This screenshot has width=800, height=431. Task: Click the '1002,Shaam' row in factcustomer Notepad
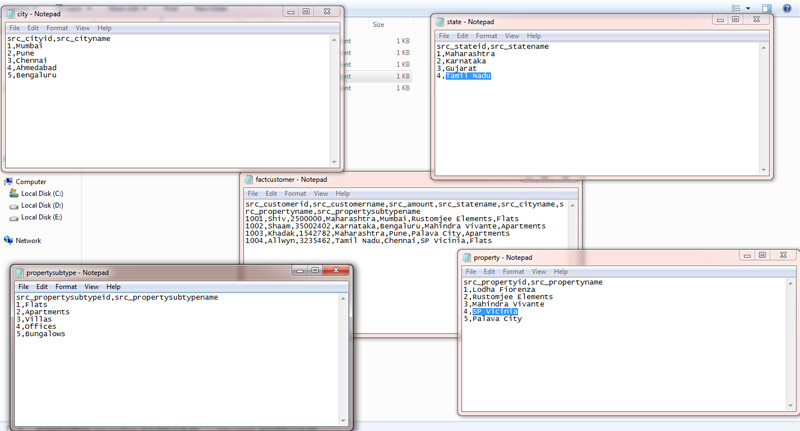click(395, 226)
